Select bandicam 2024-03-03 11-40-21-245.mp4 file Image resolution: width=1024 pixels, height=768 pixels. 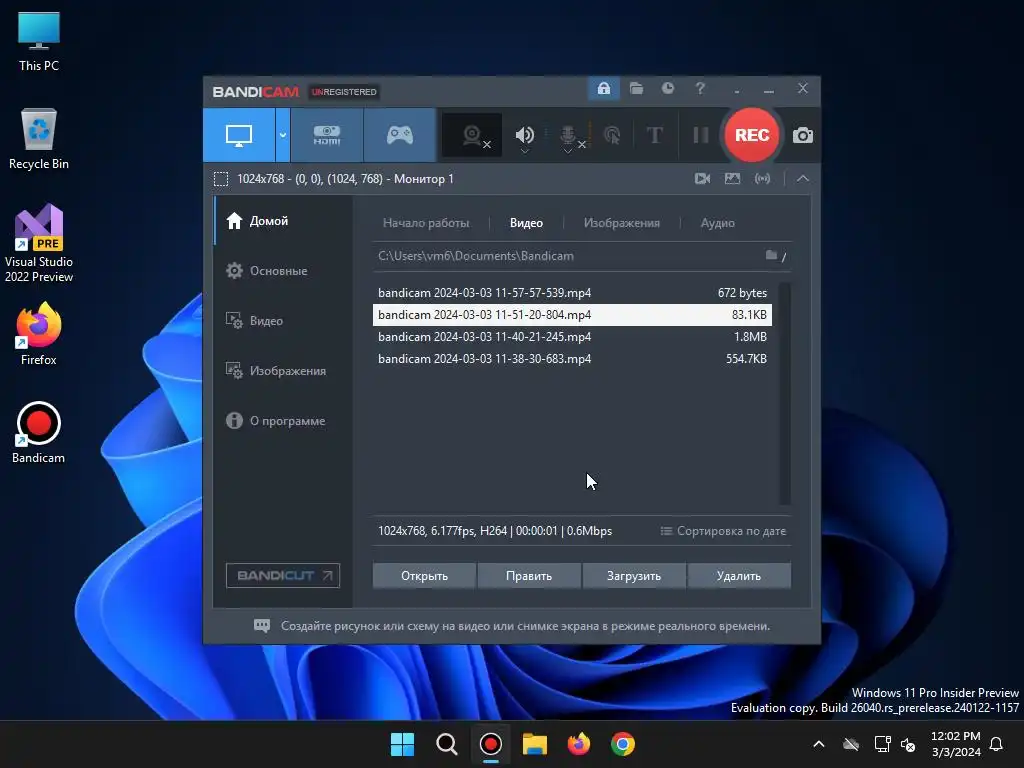pos(572,337)
